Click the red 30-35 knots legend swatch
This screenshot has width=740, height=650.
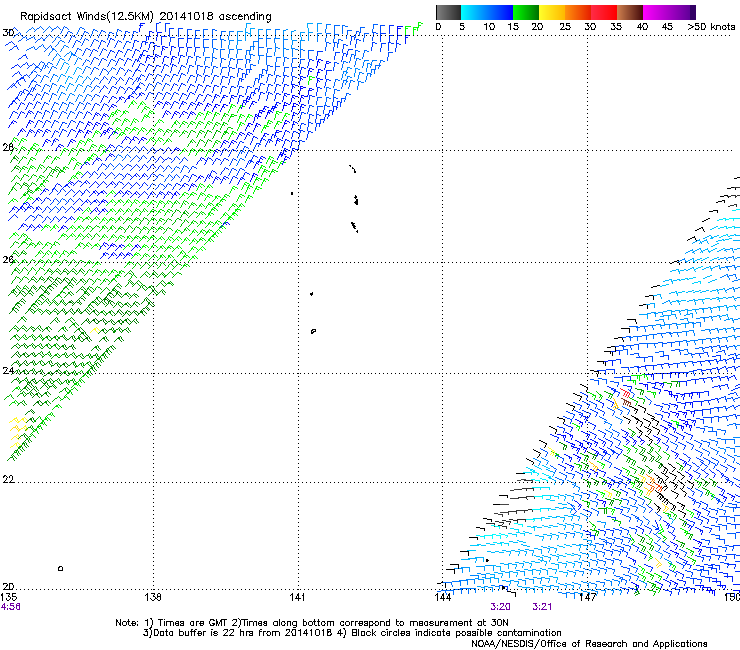coord(604,12)
